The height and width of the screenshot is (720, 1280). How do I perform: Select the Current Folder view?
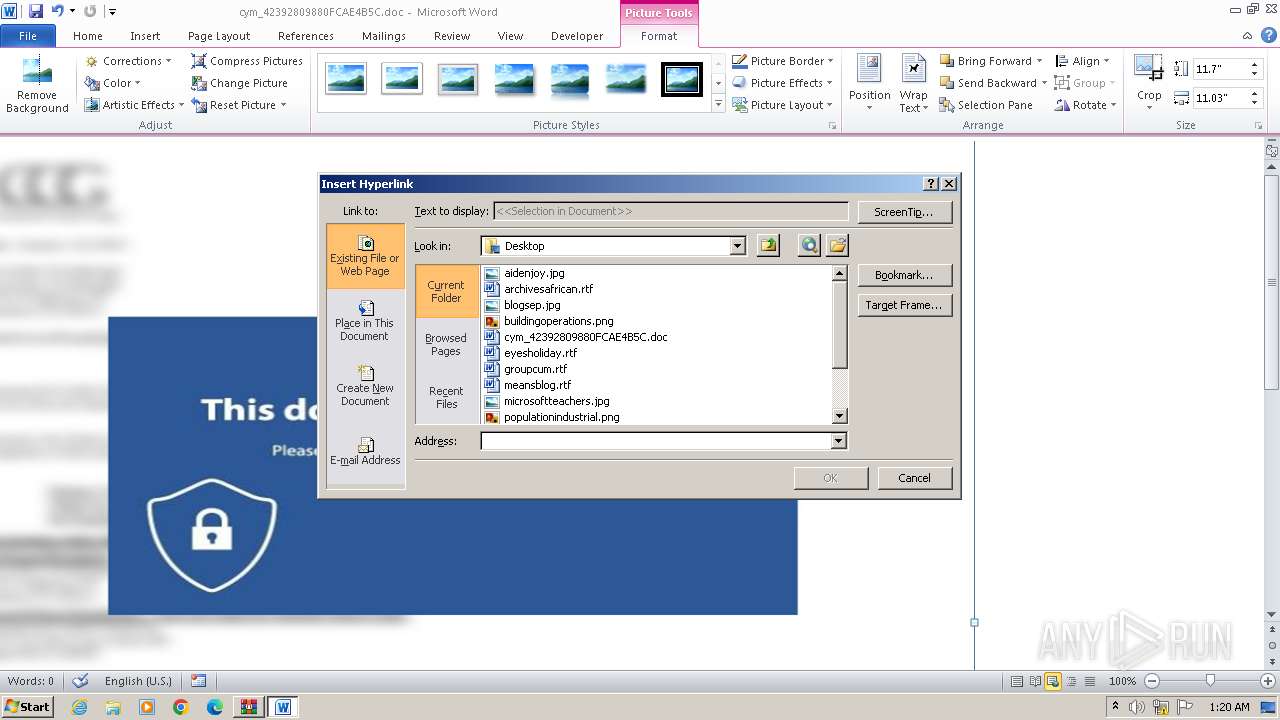[446, 291]
